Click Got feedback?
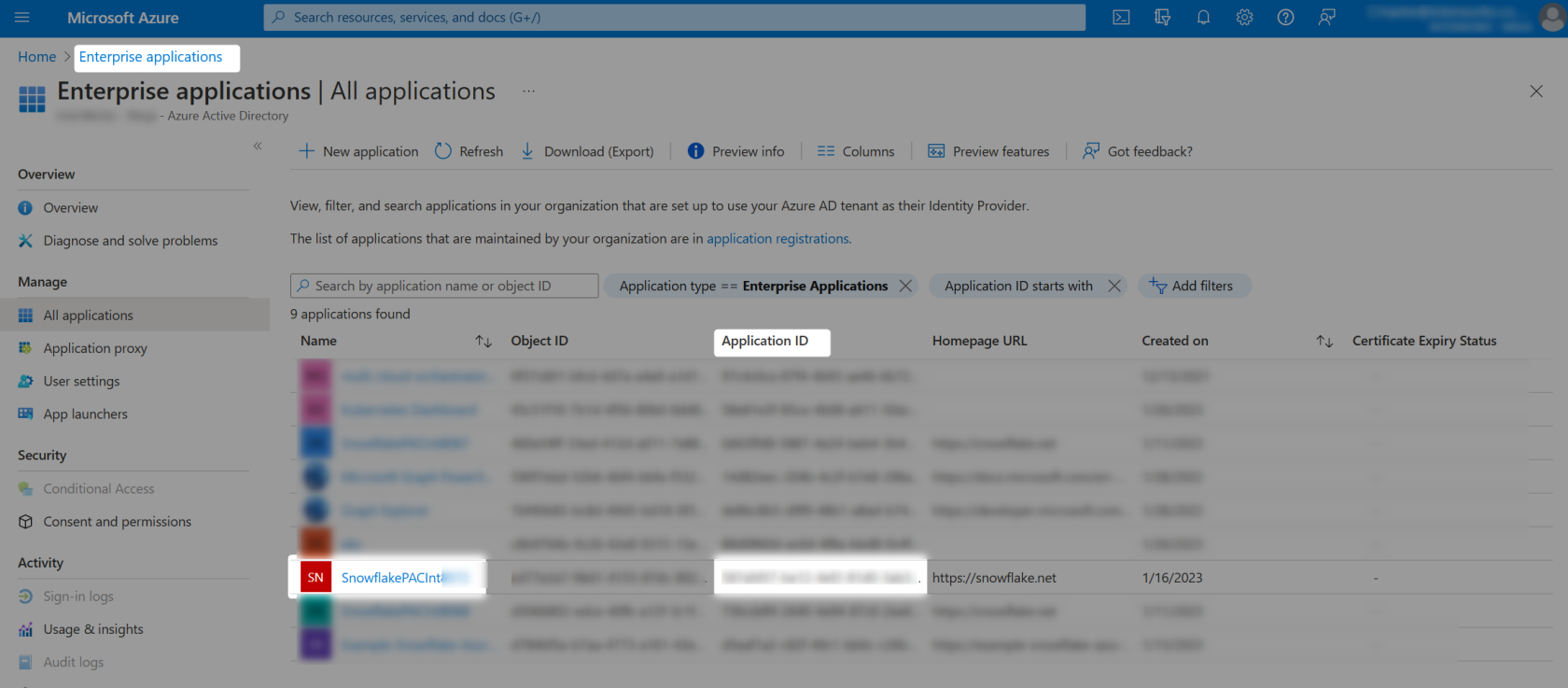 (x=1137, y=151)
